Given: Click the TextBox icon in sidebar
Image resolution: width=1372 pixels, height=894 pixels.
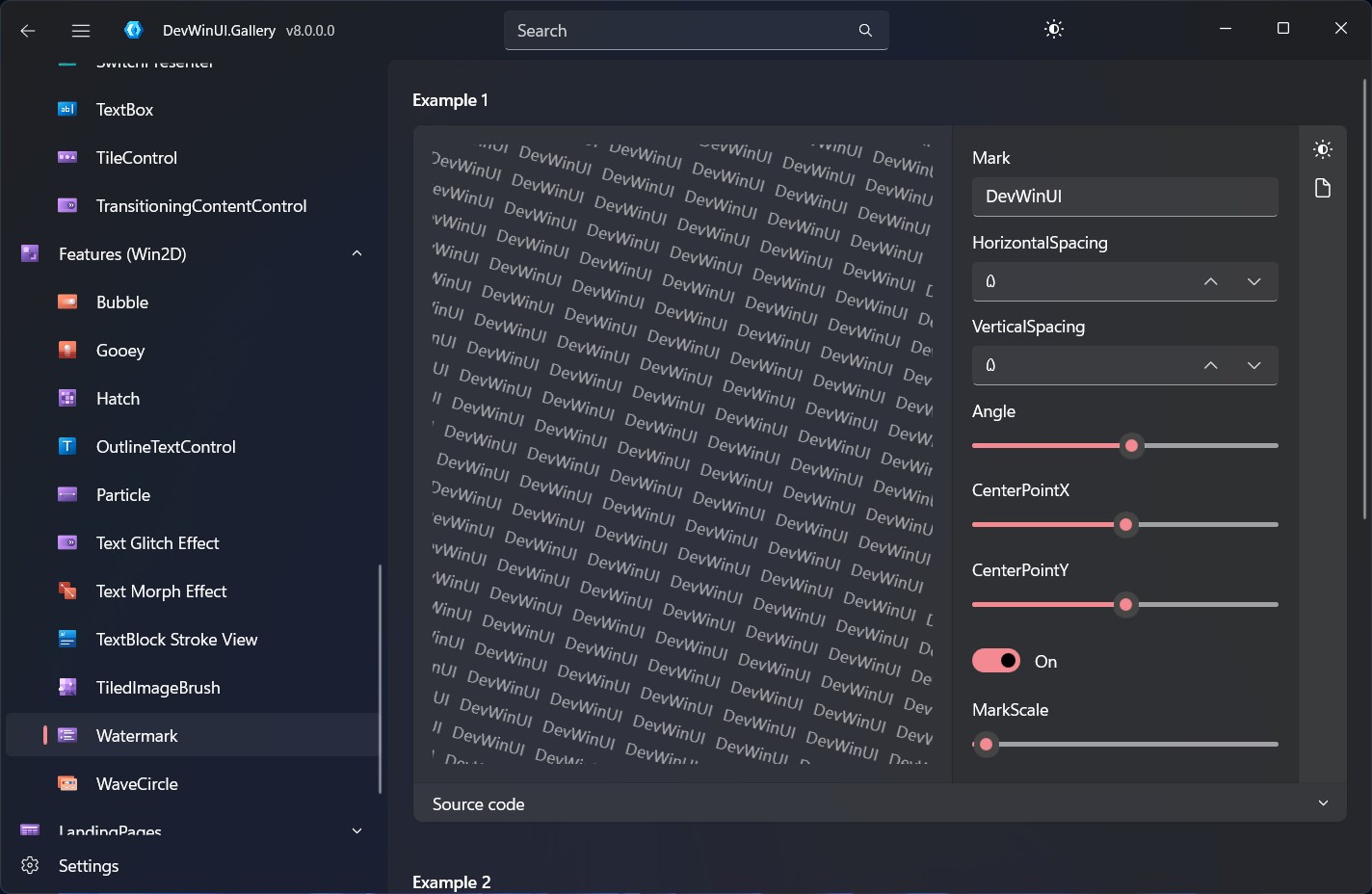Looking at the screenshot, I should click(x=67, y=110).
